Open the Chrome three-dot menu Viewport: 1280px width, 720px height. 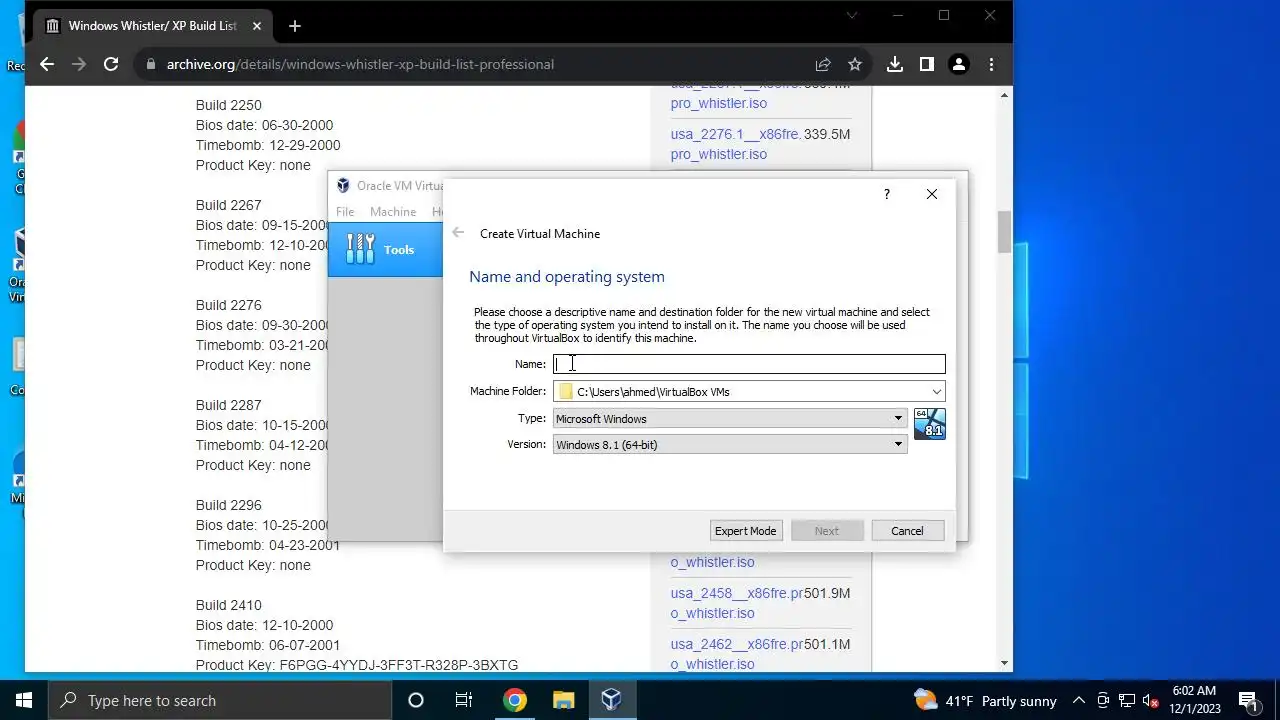pyautogui.click(x=991, y=64)
